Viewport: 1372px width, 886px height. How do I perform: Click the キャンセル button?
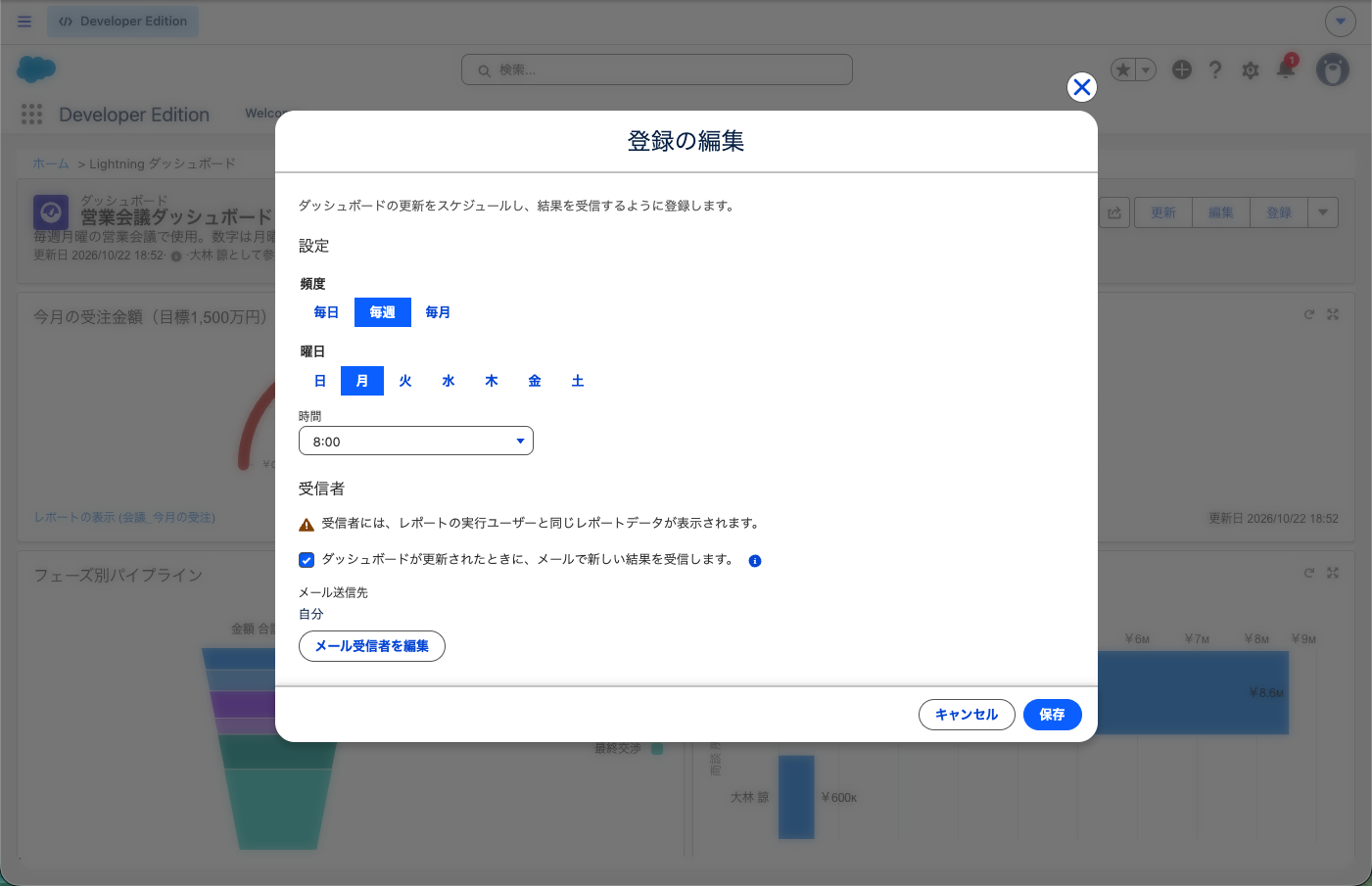pyautogui.click(x=967, y=715)
